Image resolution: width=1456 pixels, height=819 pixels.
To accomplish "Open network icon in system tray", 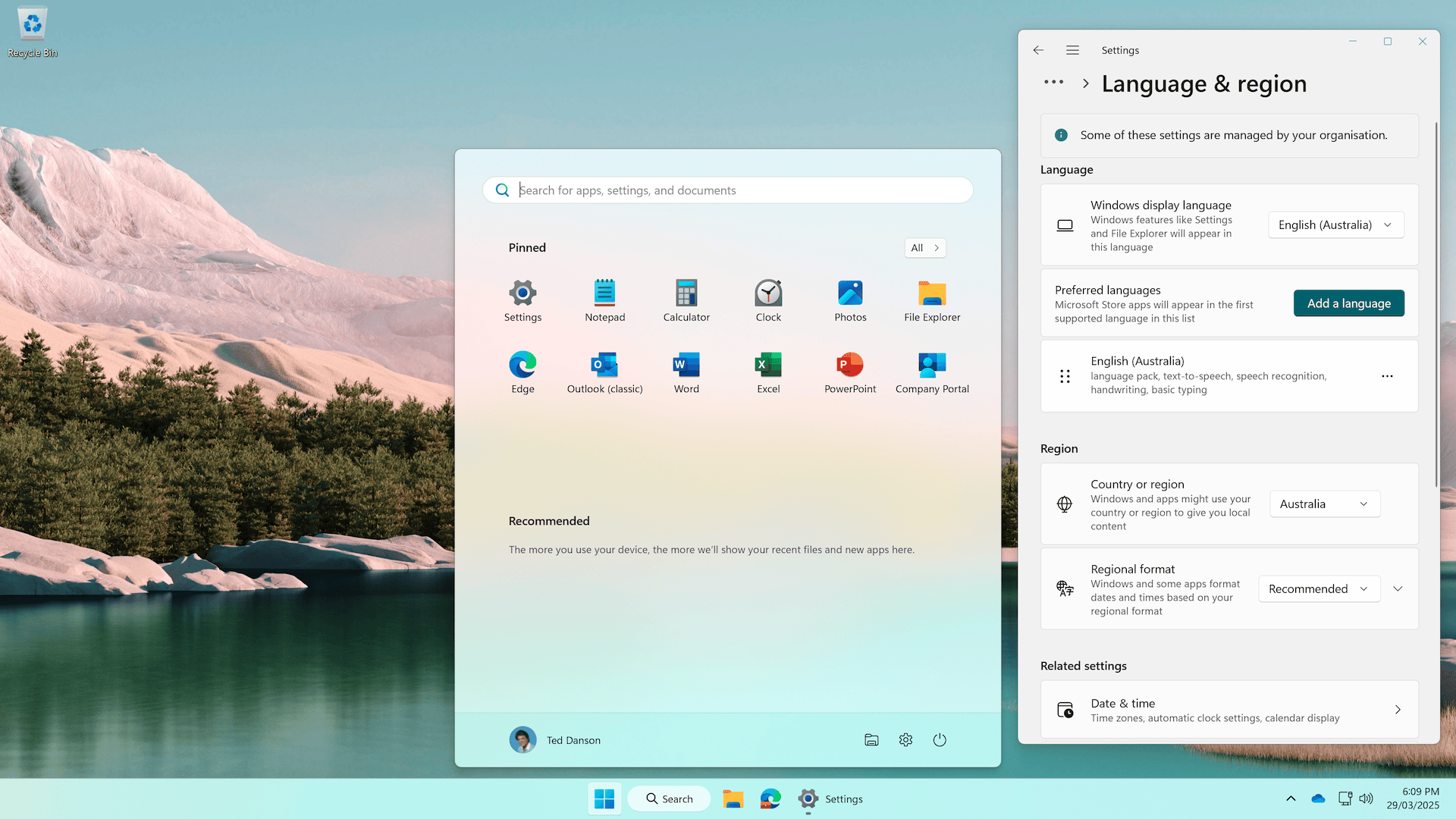I will tap(1345, 799).
